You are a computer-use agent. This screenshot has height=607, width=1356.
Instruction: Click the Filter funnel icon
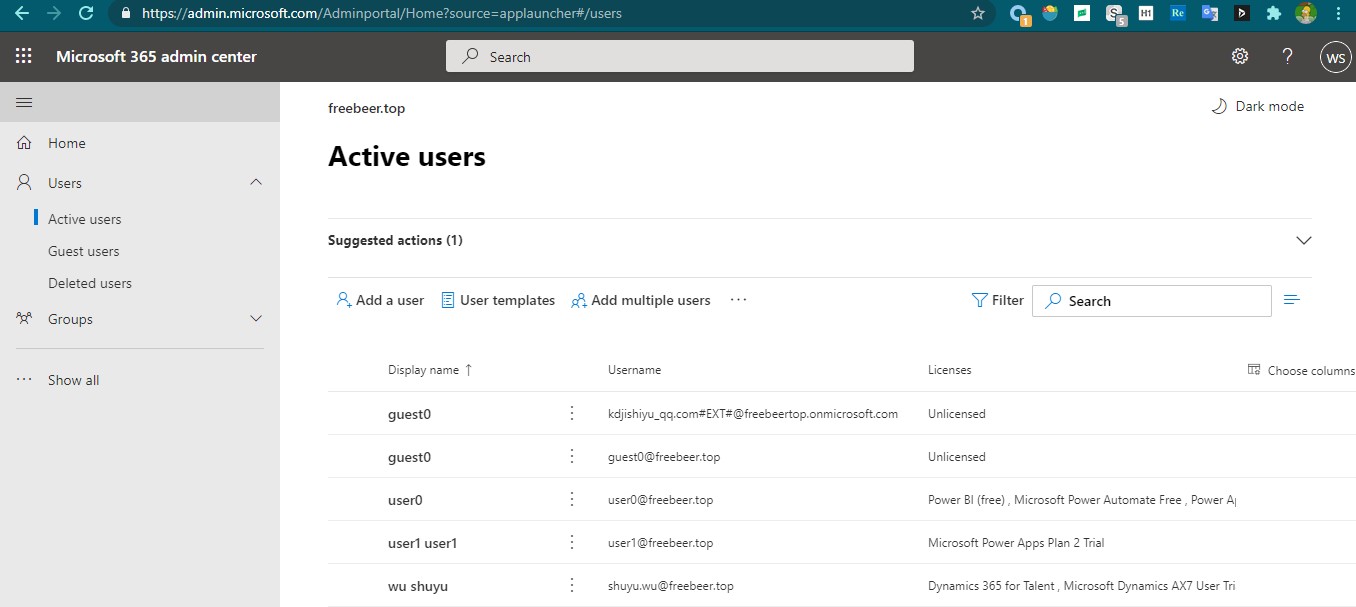(x=979, y=300)
